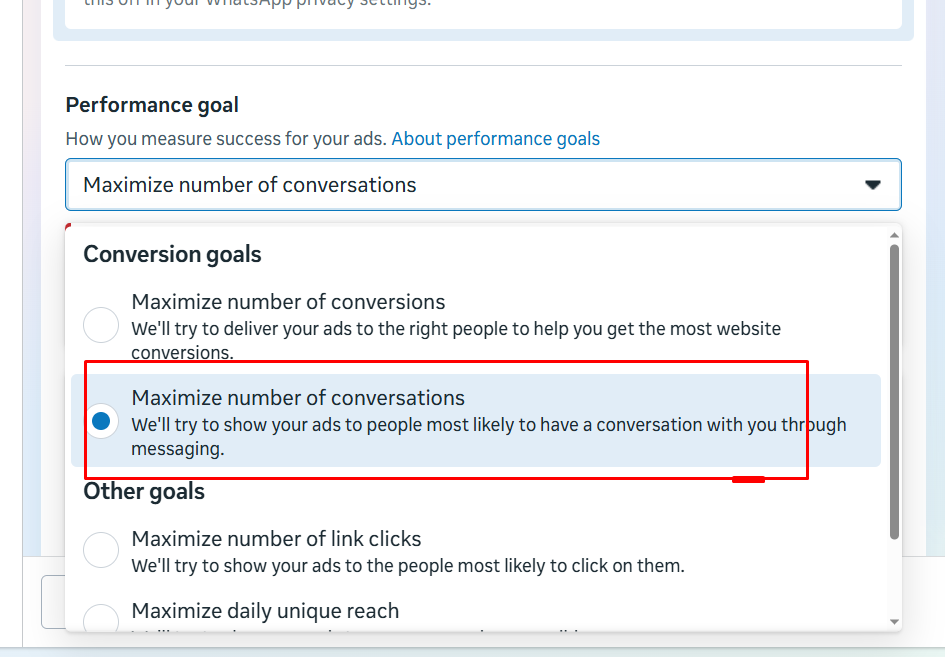The width and height of the screenshot is (945, 657).
Task: Click the 'Performance goal' field label
Action: tap(152, 105)
